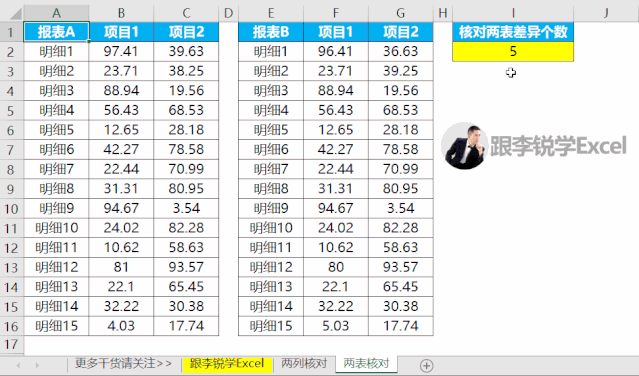
Task: Select cell B16 with value 4.03
Action: 121,326
